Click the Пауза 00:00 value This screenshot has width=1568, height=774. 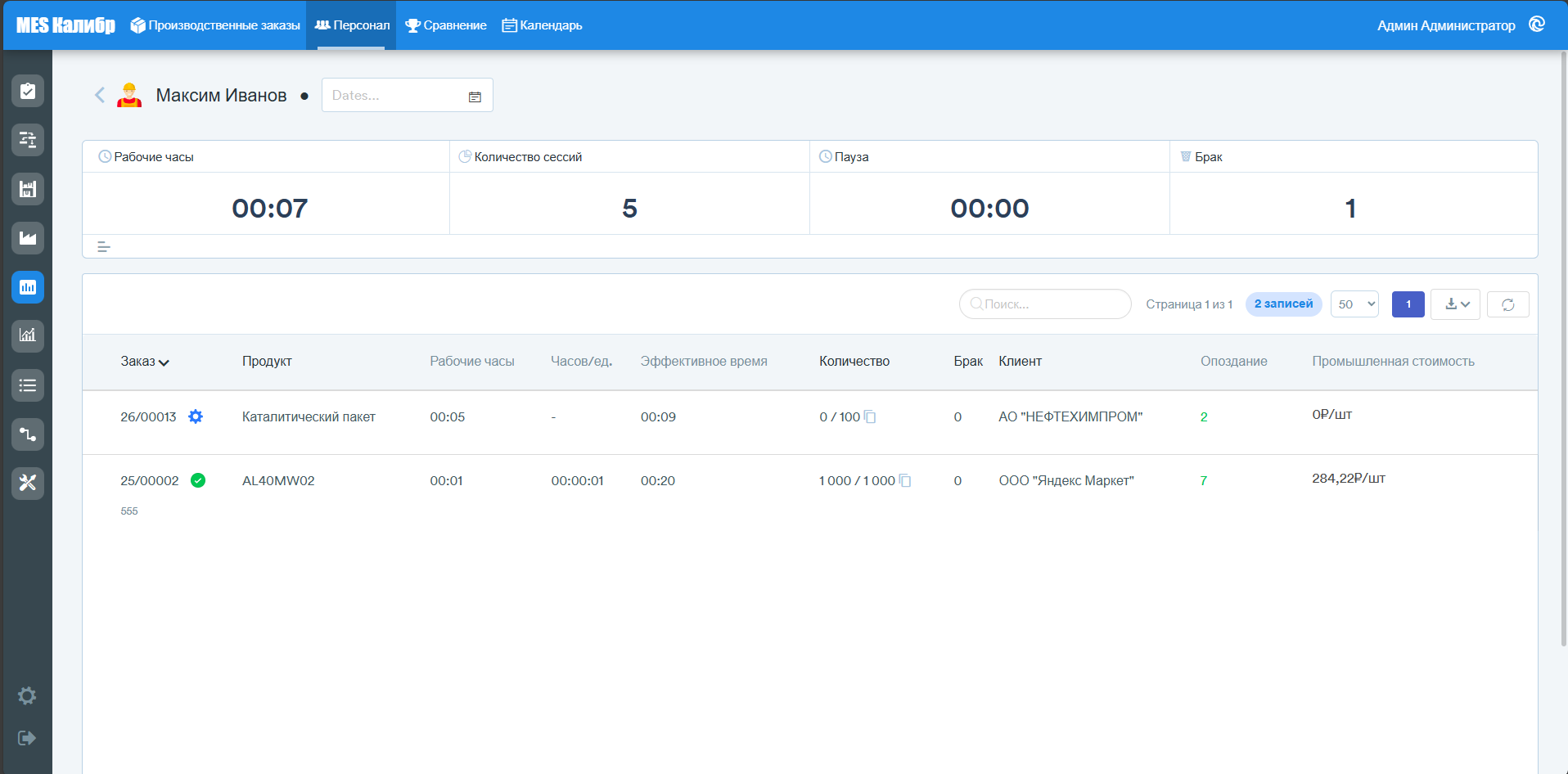(x=989, y=208)
